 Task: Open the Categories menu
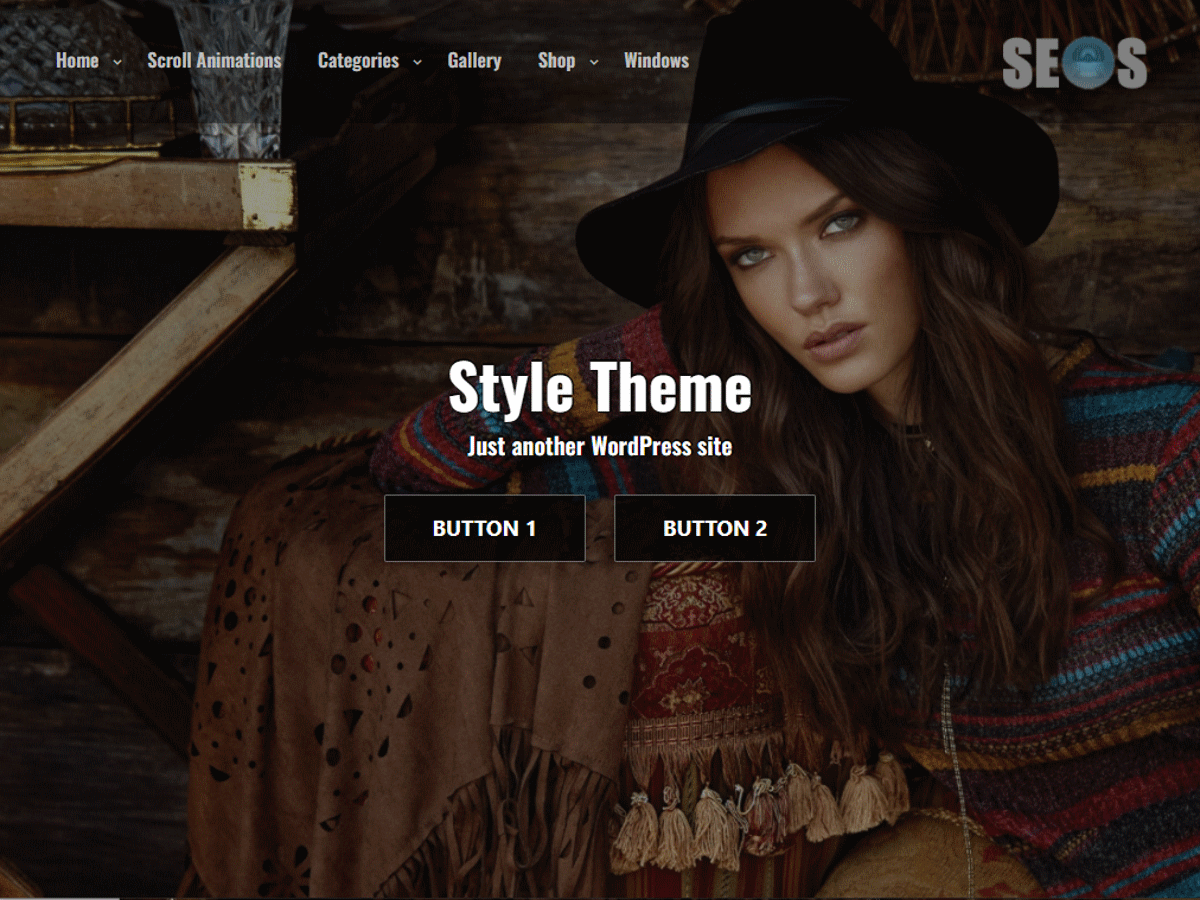tap(358, 60)
